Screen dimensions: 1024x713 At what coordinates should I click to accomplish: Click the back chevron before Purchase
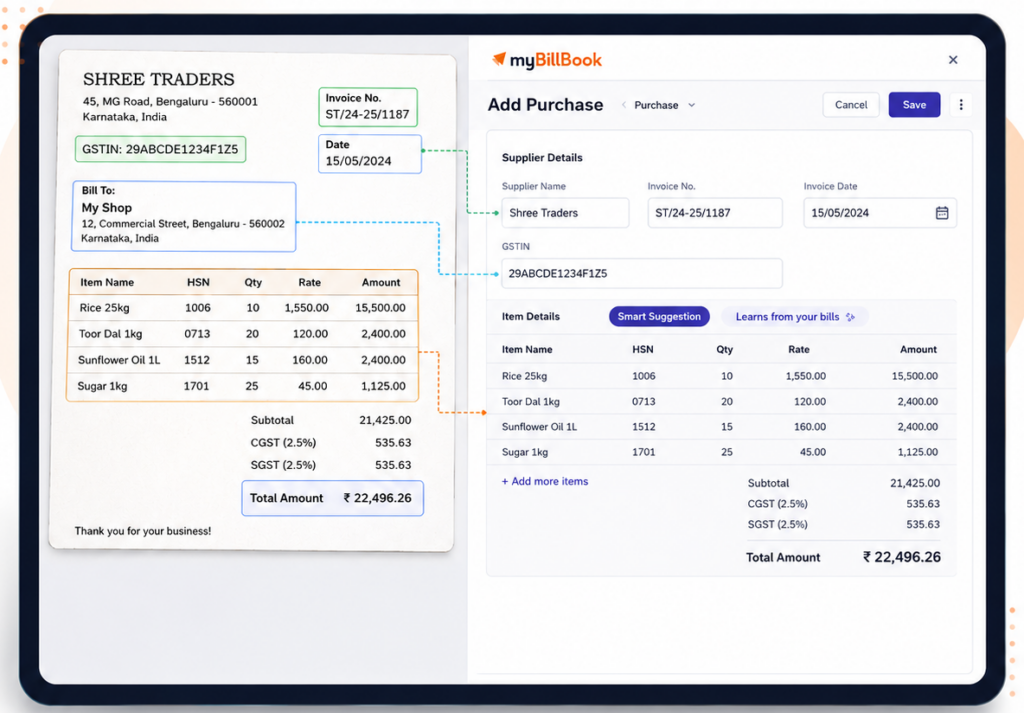click(x=624, y=105)
